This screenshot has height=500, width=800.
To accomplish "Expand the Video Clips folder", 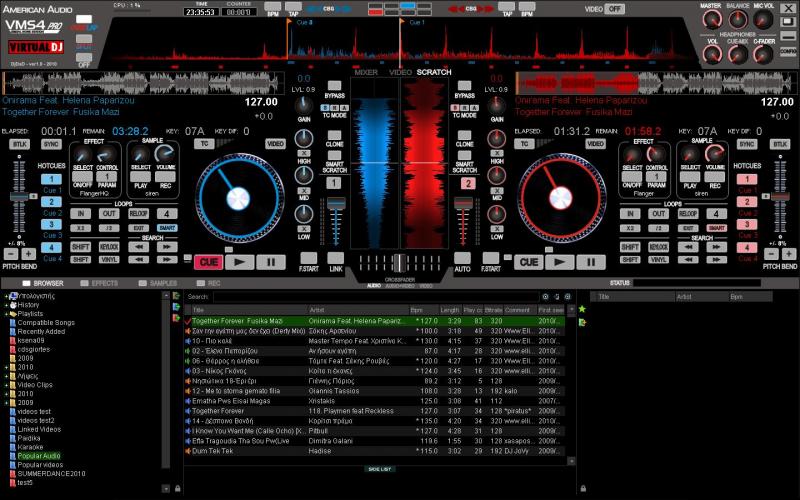I will click(6, 385).
